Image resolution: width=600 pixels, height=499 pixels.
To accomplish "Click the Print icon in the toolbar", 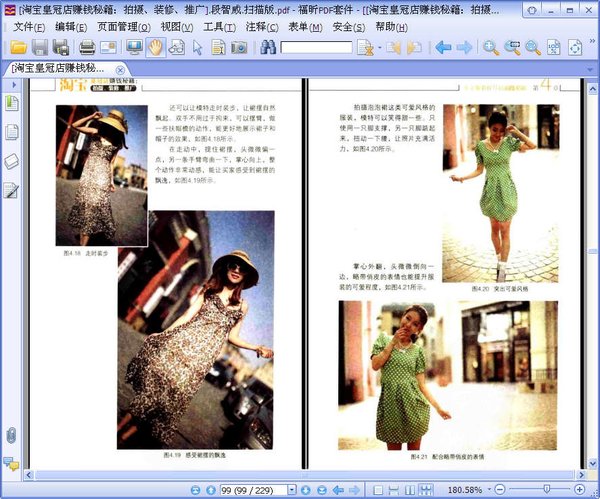I will [87, 47].
